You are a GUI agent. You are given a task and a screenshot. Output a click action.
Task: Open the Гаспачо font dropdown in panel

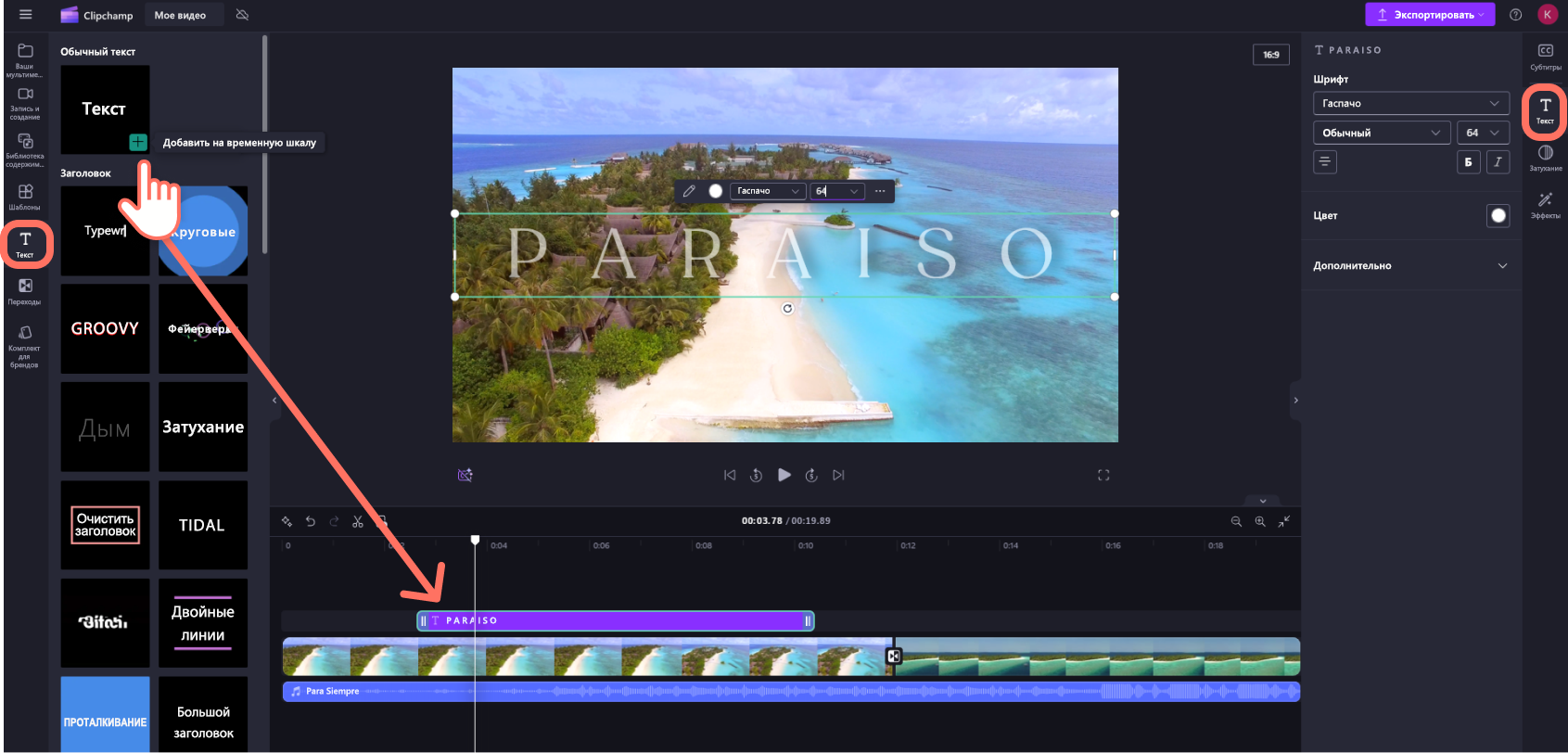click(1411, 103)
